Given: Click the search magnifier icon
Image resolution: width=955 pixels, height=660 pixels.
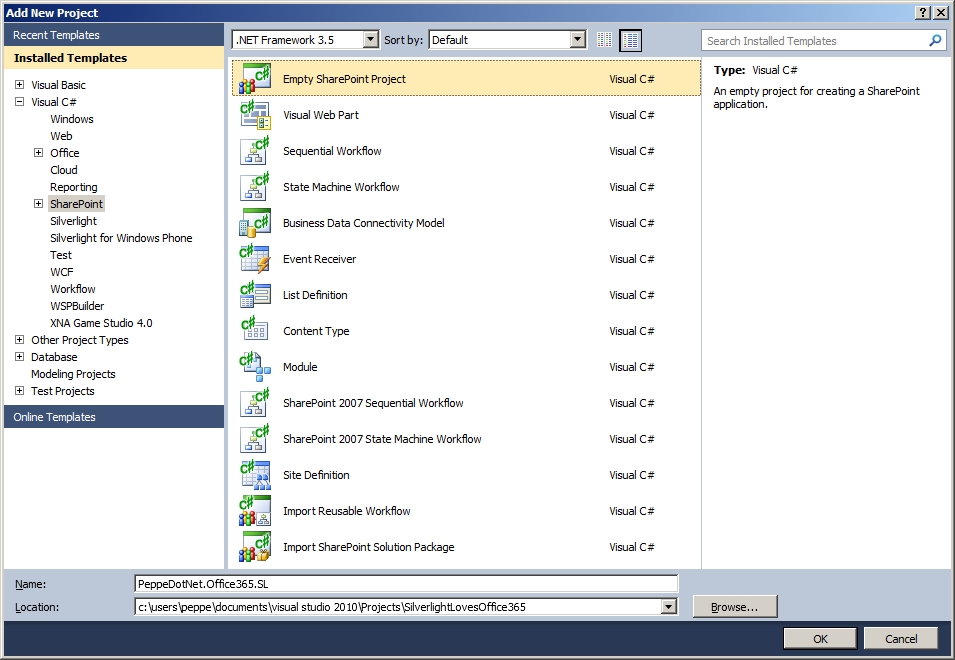Looking at the screenshot, I should pyautogui.click(x=935, y=40).
